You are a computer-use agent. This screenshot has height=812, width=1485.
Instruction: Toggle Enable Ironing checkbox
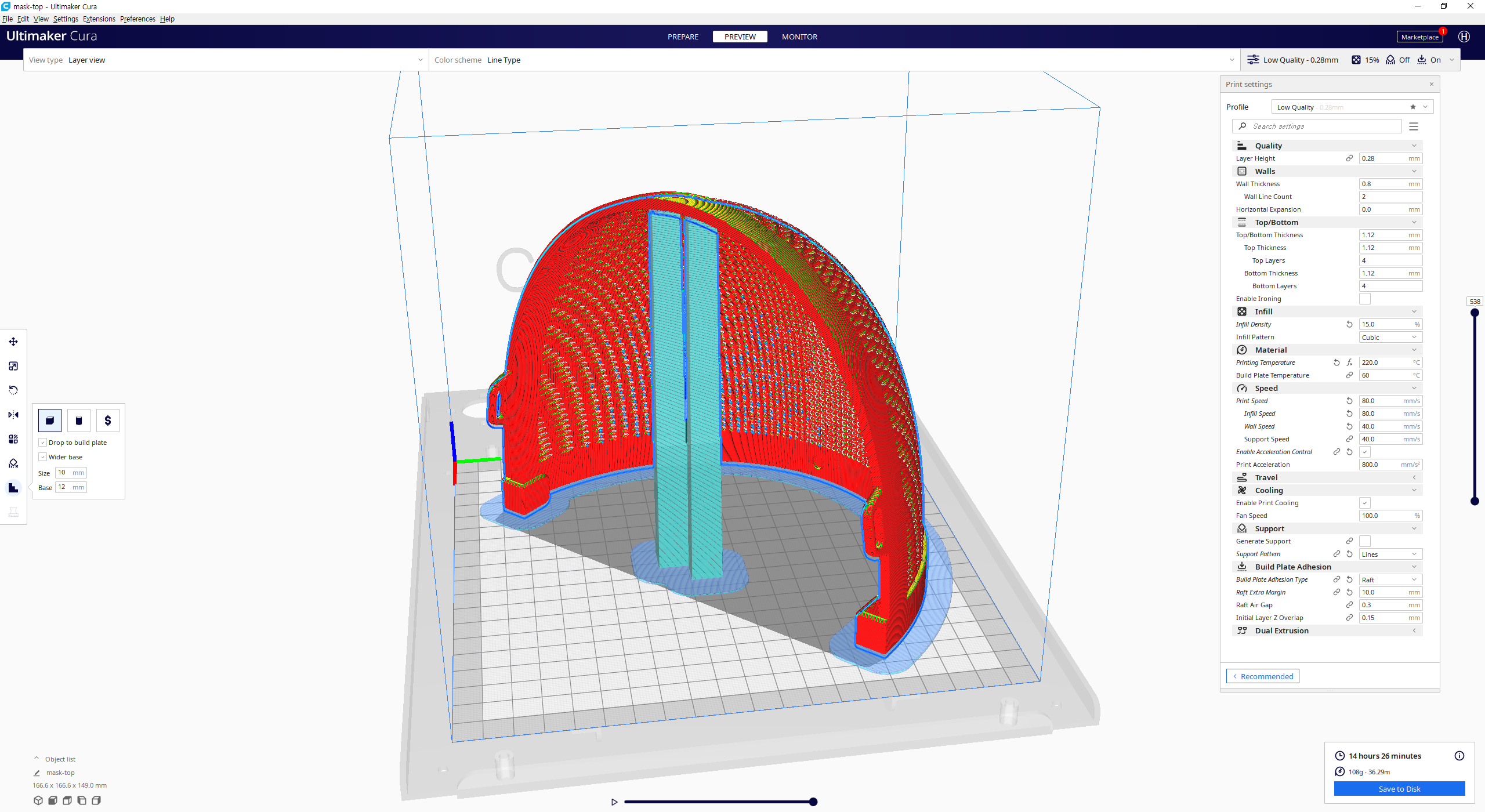pos(1365,299)
